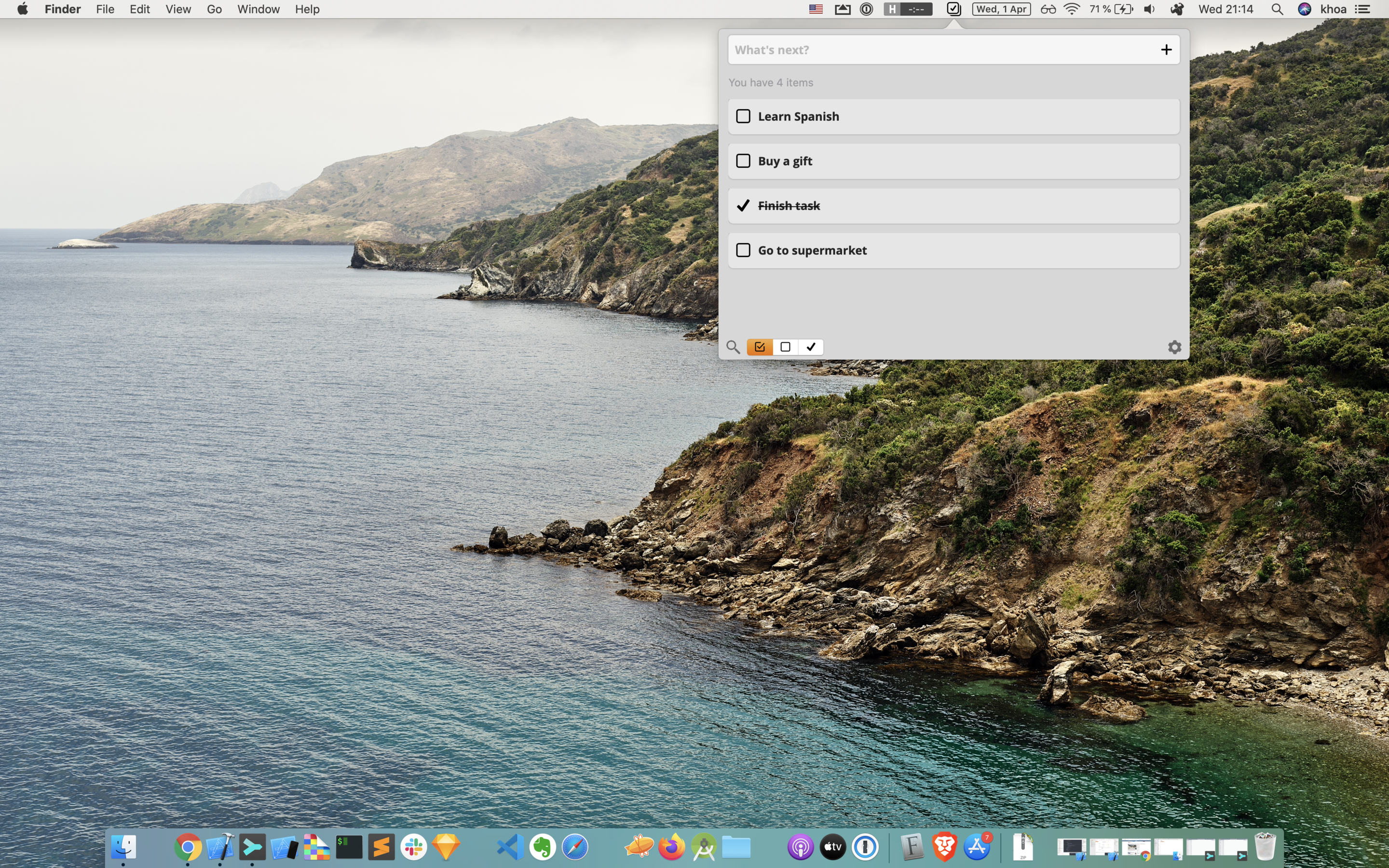Open the settings gear in the todo panel
1389x868 pixels.
(x=1174, y=347)
